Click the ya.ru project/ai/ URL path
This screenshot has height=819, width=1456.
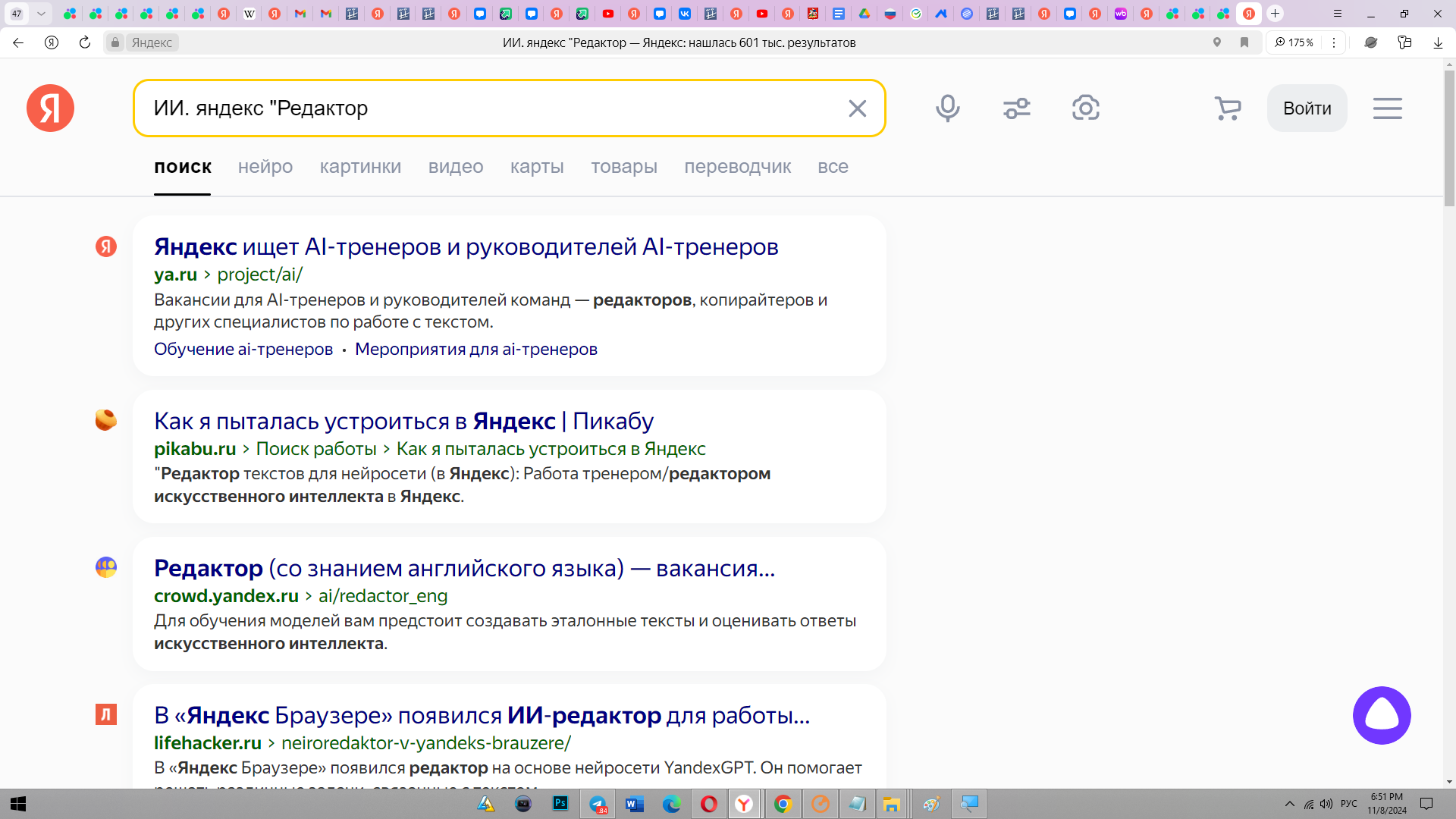point(259,275)
